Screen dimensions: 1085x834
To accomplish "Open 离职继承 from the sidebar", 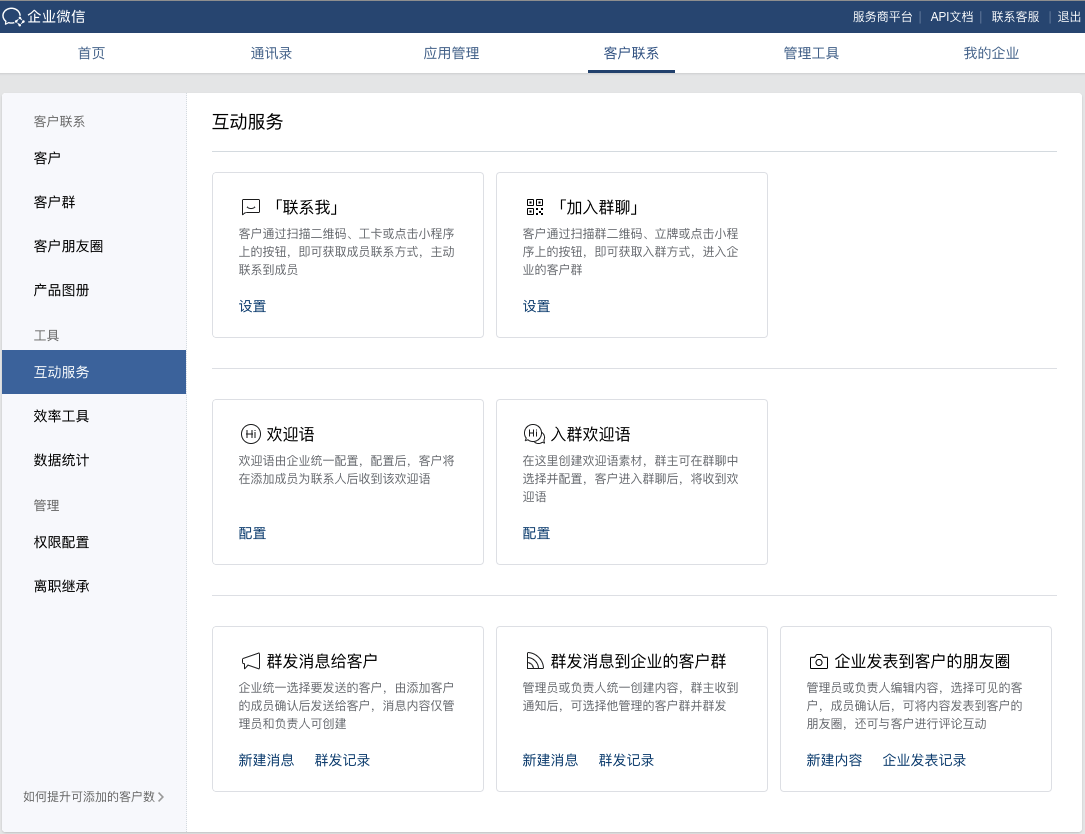I will 62,586.
